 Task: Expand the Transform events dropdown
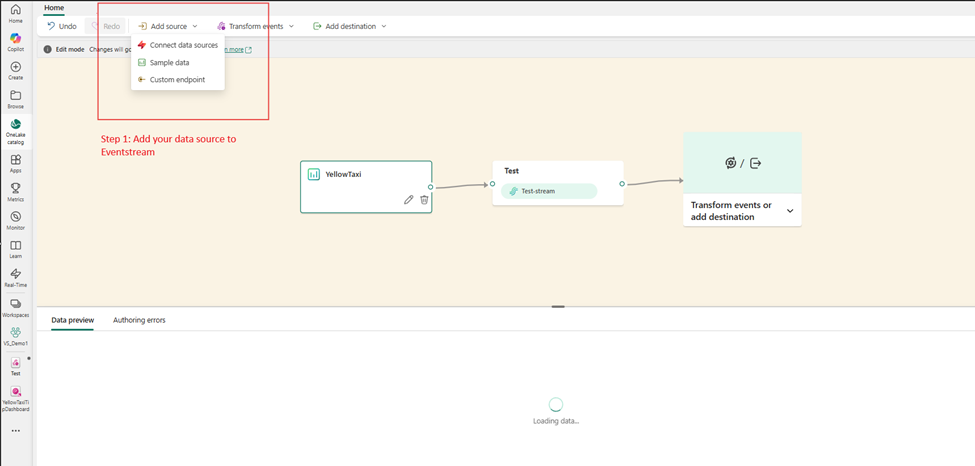(x=256, y=26)
